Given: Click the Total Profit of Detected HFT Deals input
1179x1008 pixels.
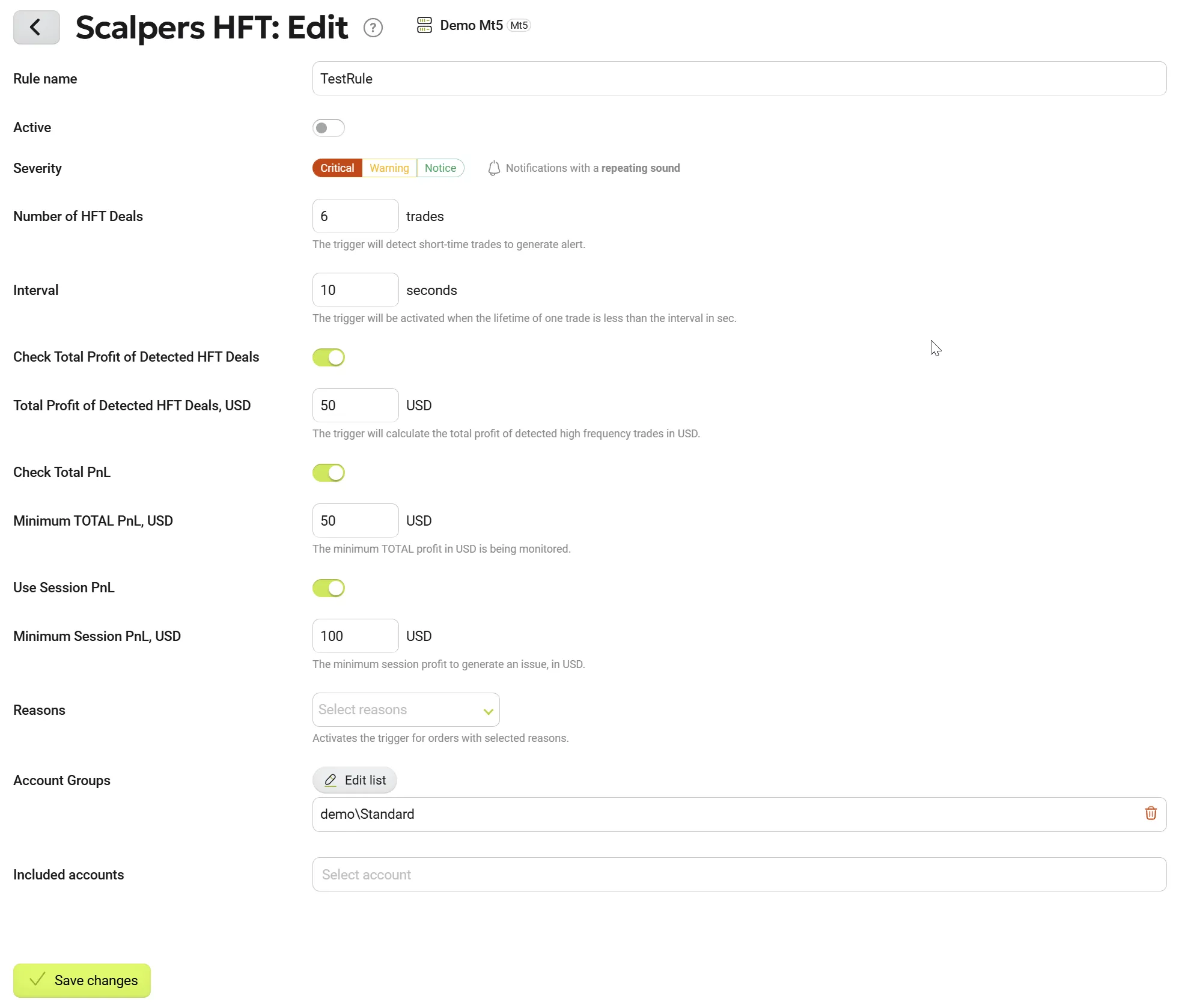Looking at the screenshot, I should 356,405.
